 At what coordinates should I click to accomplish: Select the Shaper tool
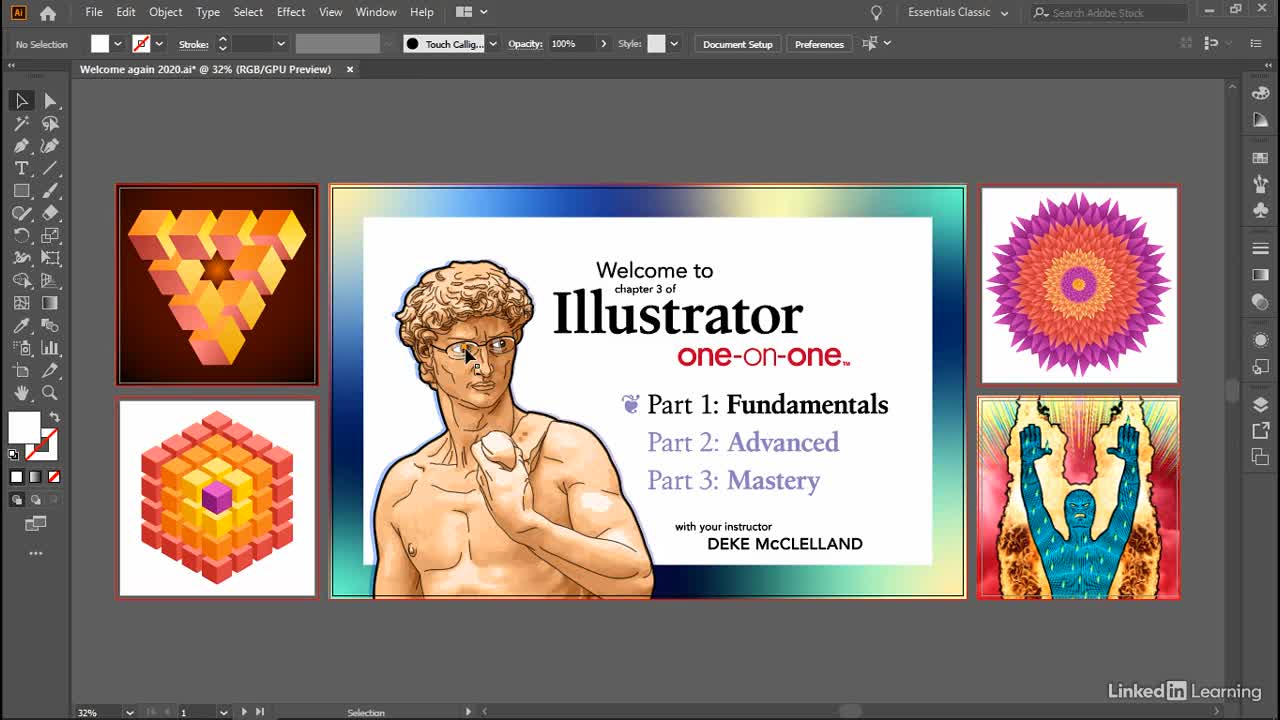(x=21, y=213)
